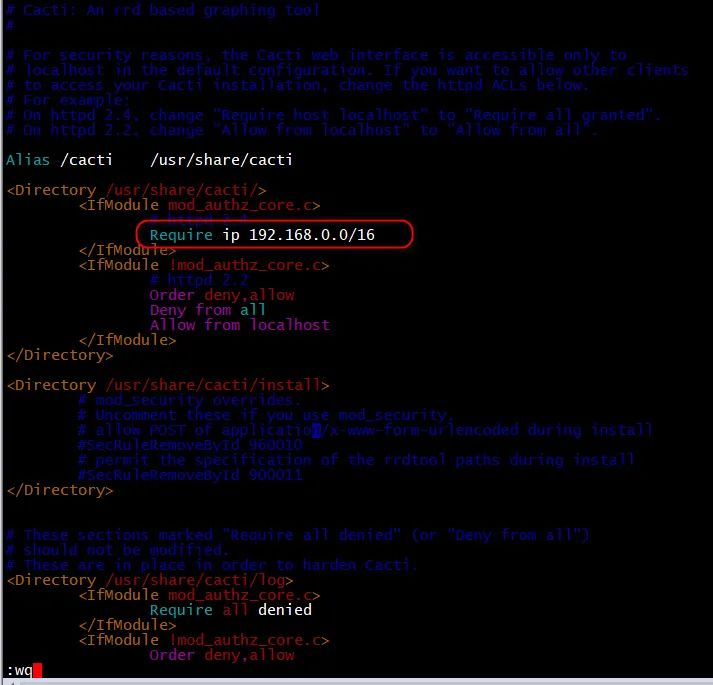Click the 'These are in place in order to harden Cacti' comment
This screenshot has height=685, width=713.
pyautogui.click(x=211, y=565)
